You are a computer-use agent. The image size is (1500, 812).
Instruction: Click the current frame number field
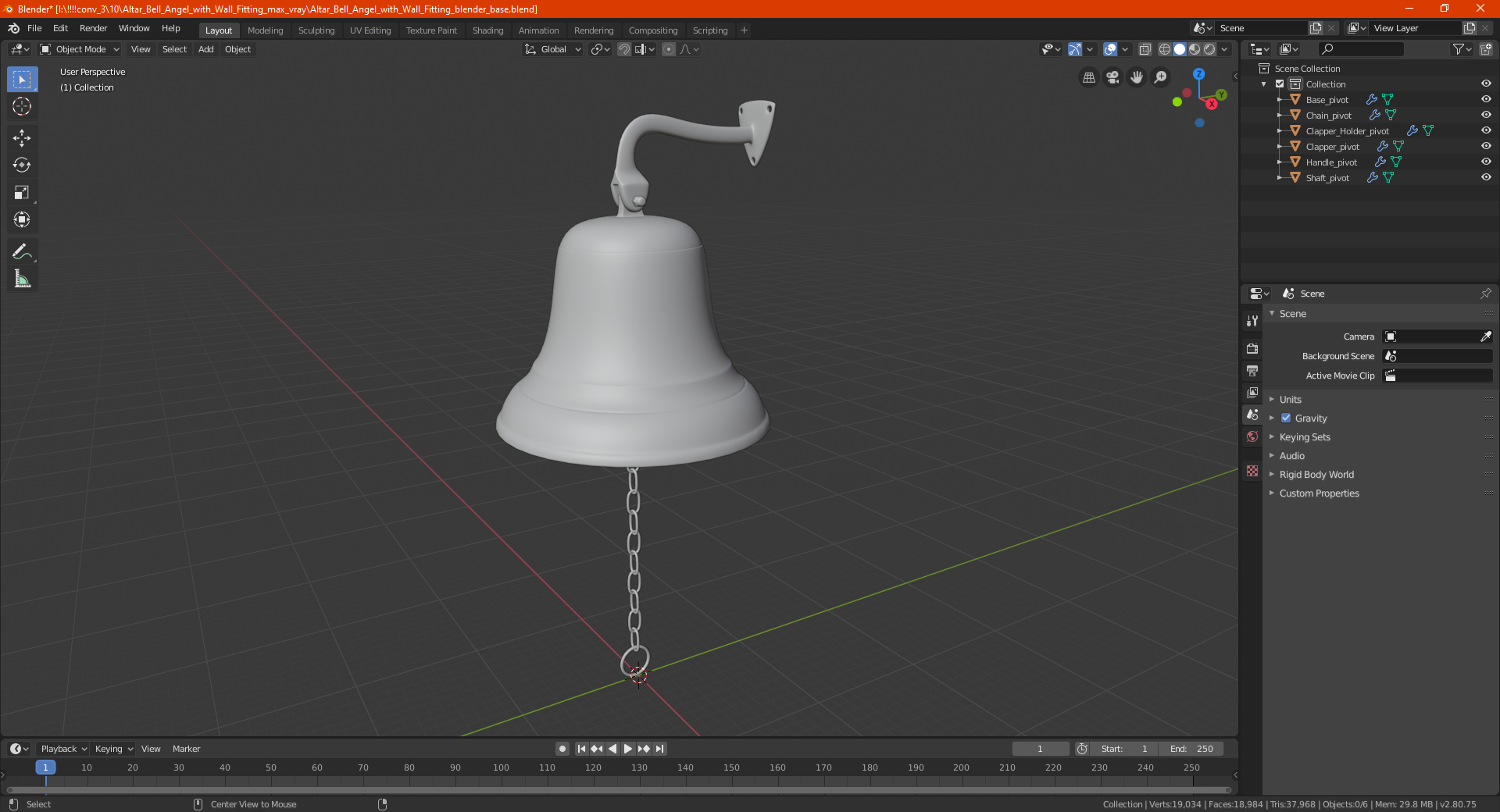point(1040,749)
